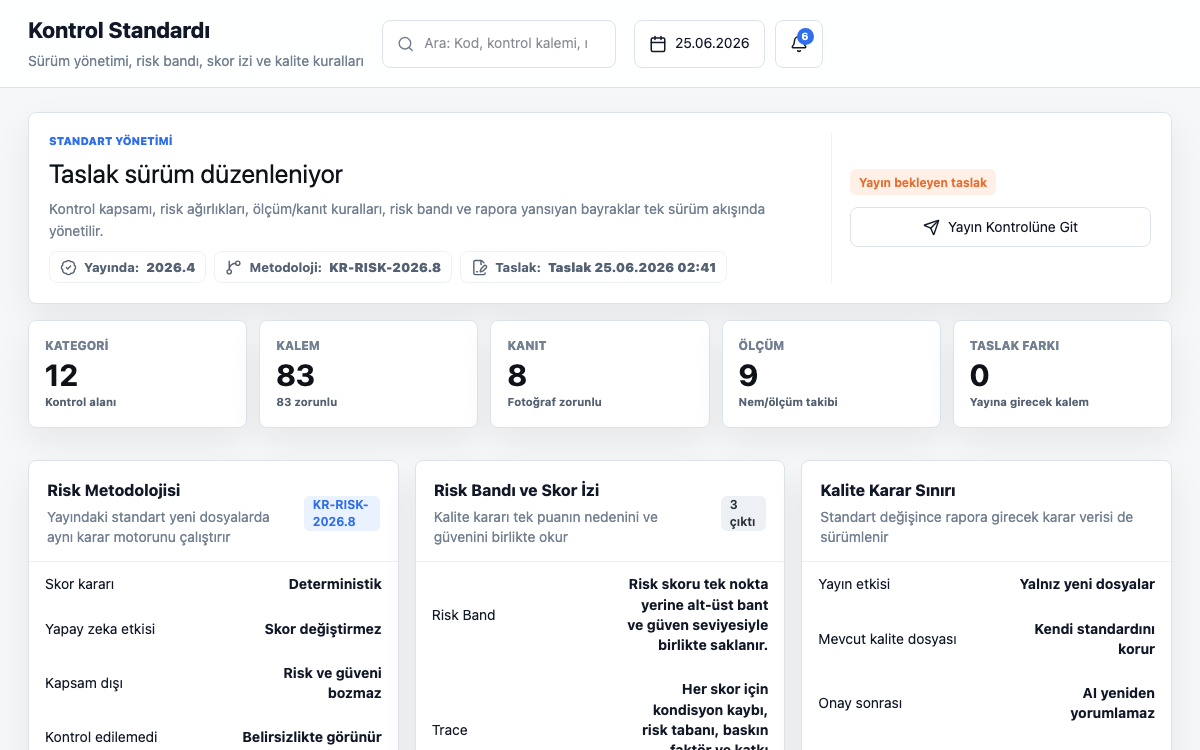Click the 3 çıktı badge

pos(743,513)
